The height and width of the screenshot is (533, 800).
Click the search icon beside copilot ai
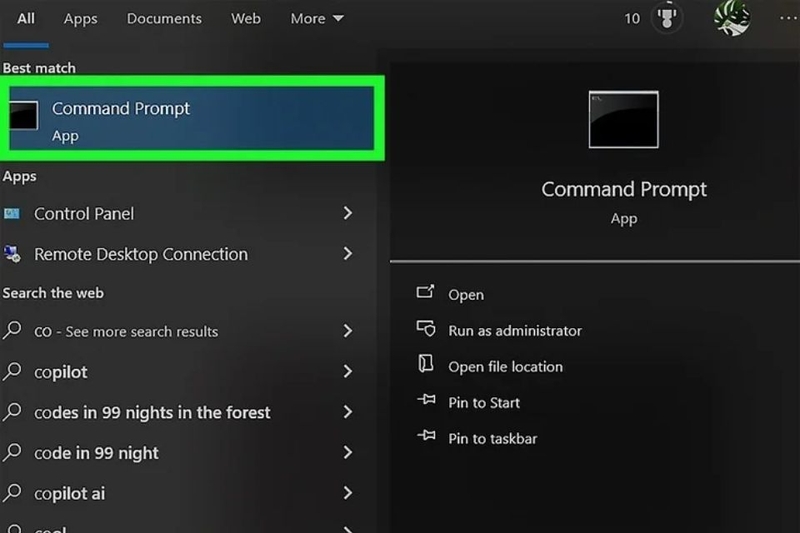pyautogui.click(x=12, y=493)
